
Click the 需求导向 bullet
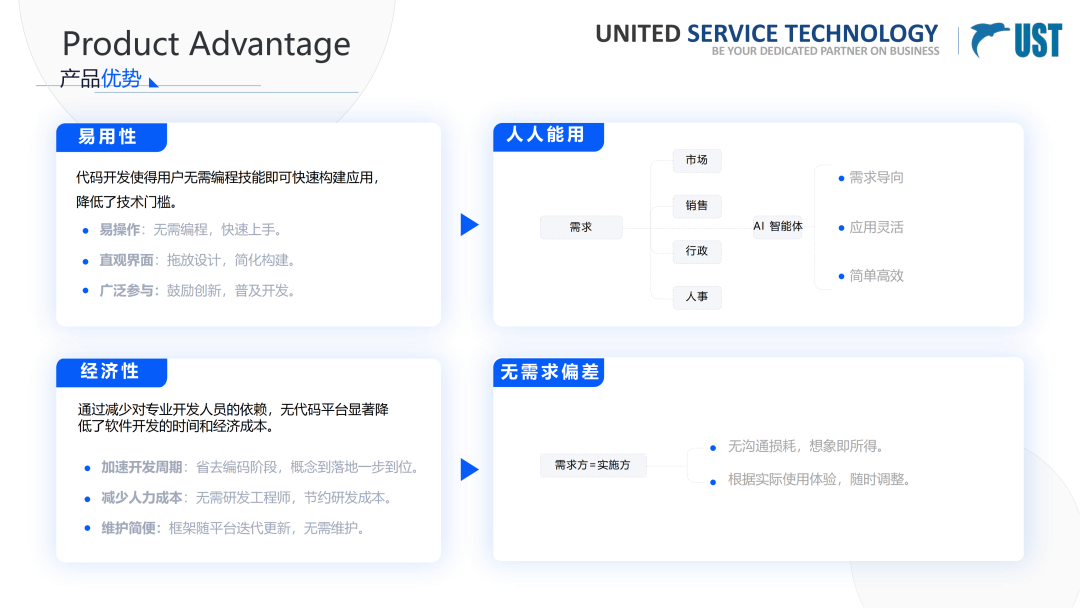coord(871,178)
